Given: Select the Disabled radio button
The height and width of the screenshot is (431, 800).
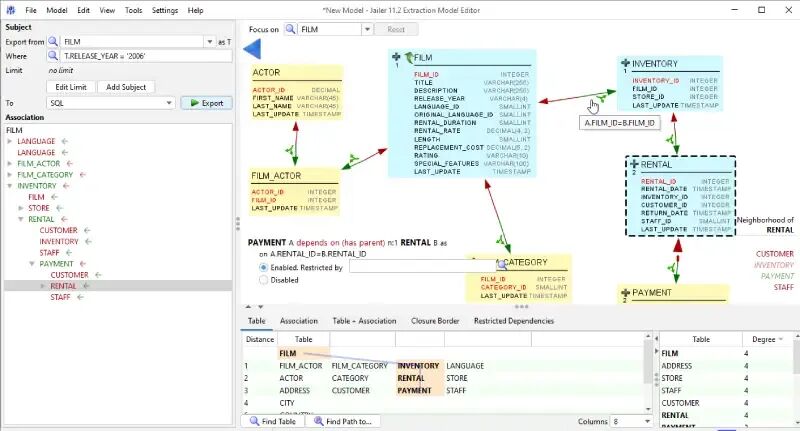Looking at the screenshot, I should (x=263, y=280).
